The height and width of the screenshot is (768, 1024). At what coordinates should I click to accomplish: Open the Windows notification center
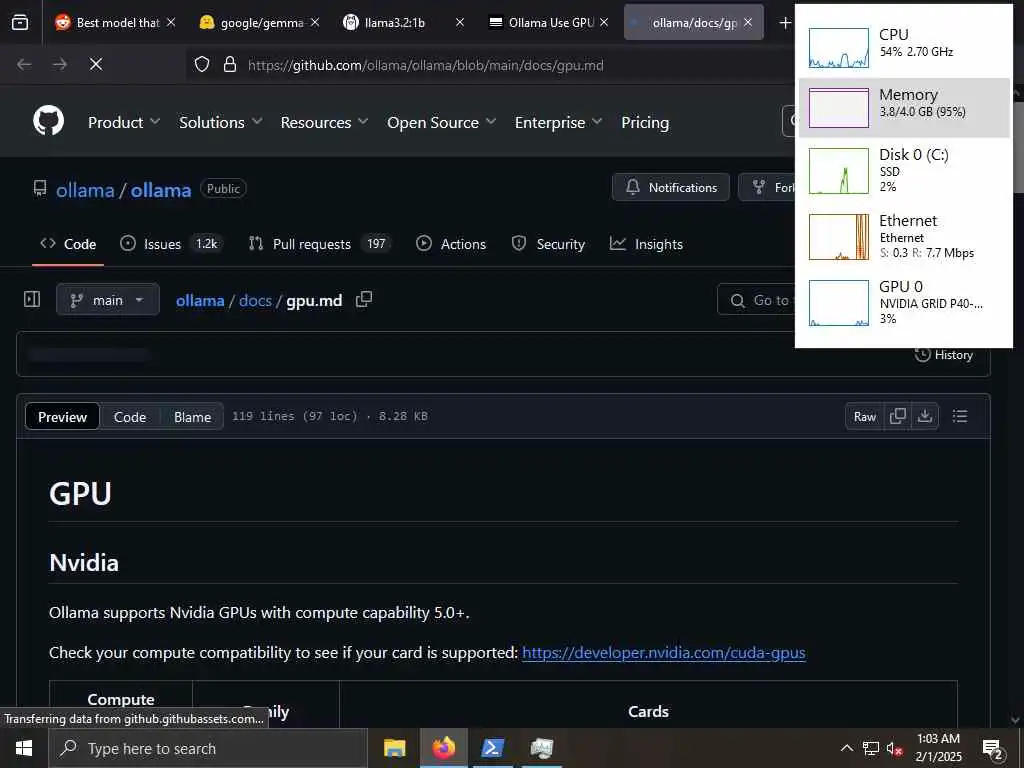pos(992,749)
